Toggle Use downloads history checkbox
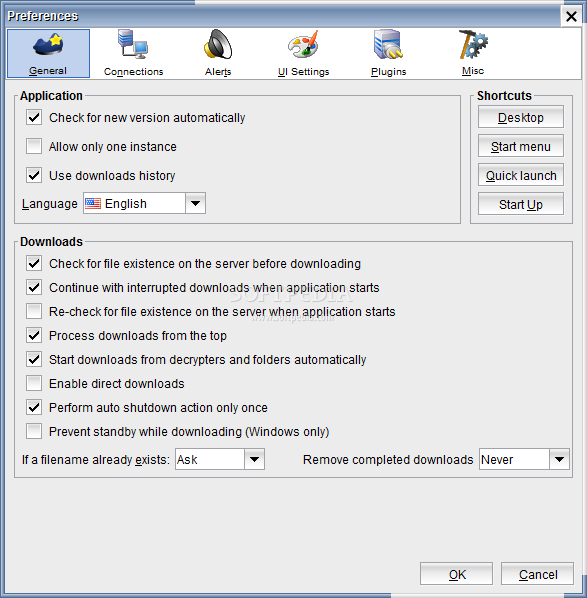587x598 pixels. [34, 175]
